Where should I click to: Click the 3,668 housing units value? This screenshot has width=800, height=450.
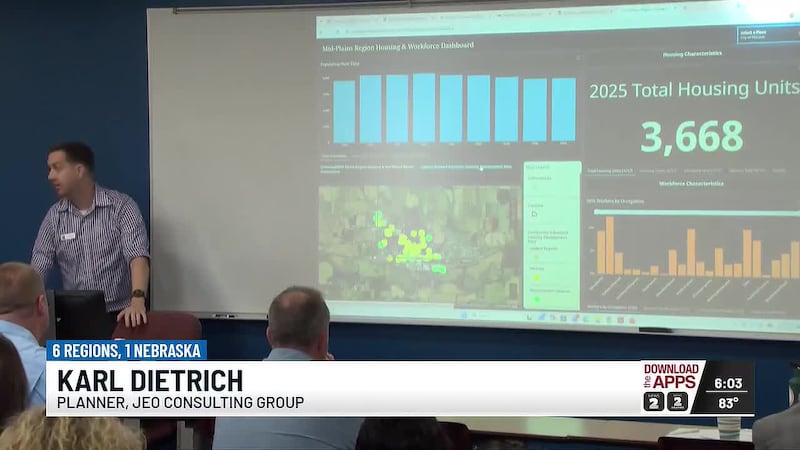coord(691,137)
